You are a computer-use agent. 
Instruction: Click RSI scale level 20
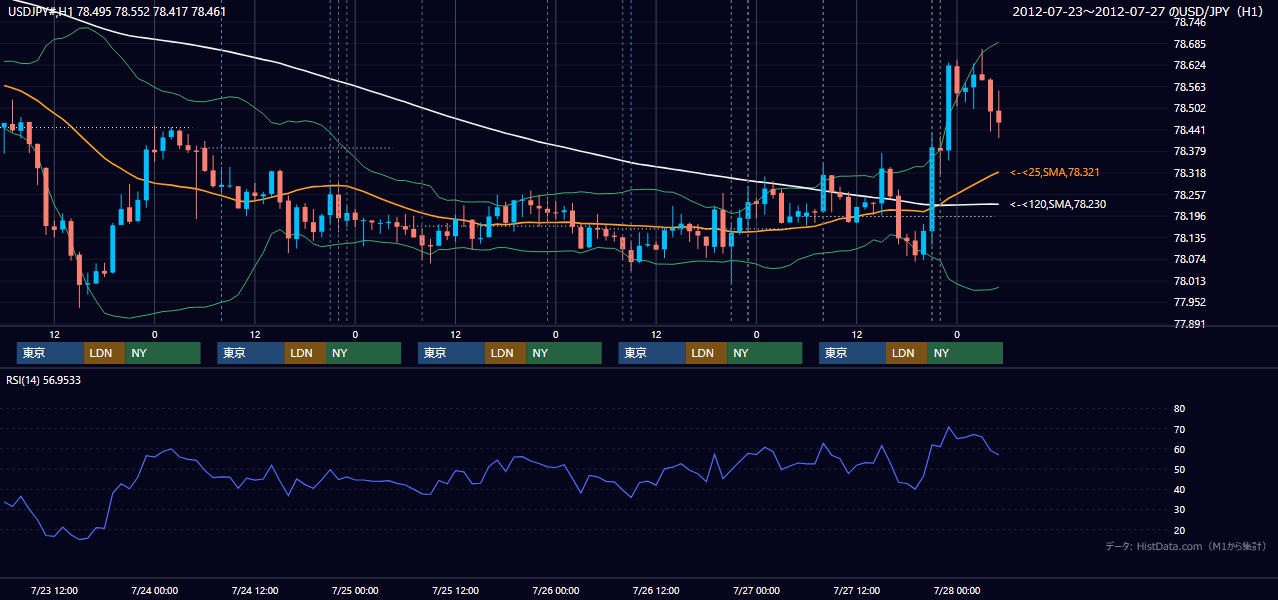coord(1179,530)
